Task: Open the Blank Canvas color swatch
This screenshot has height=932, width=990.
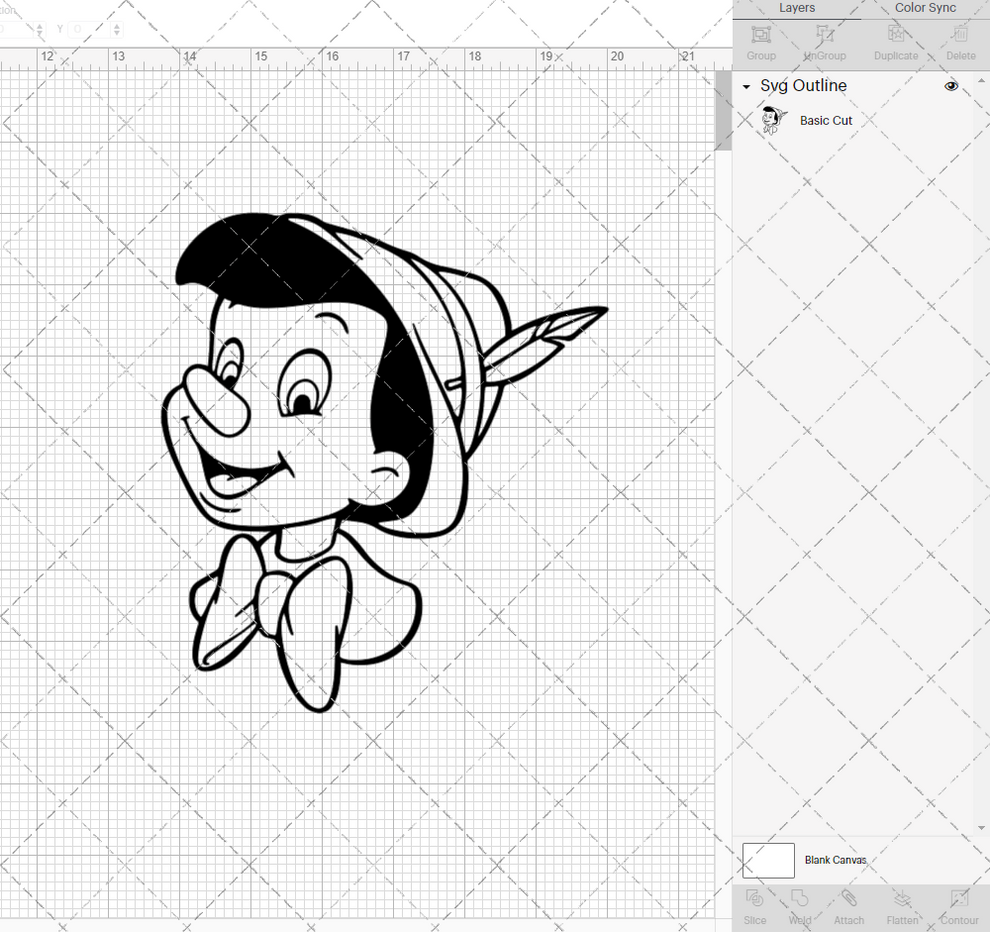Action: click(x=767, y=860)
